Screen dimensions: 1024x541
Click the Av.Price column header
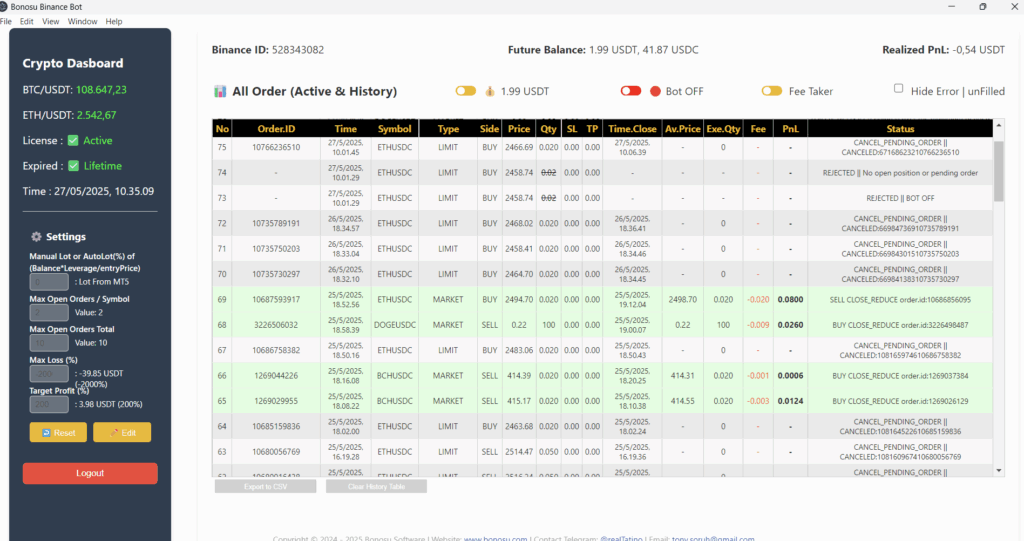[682, 129]
